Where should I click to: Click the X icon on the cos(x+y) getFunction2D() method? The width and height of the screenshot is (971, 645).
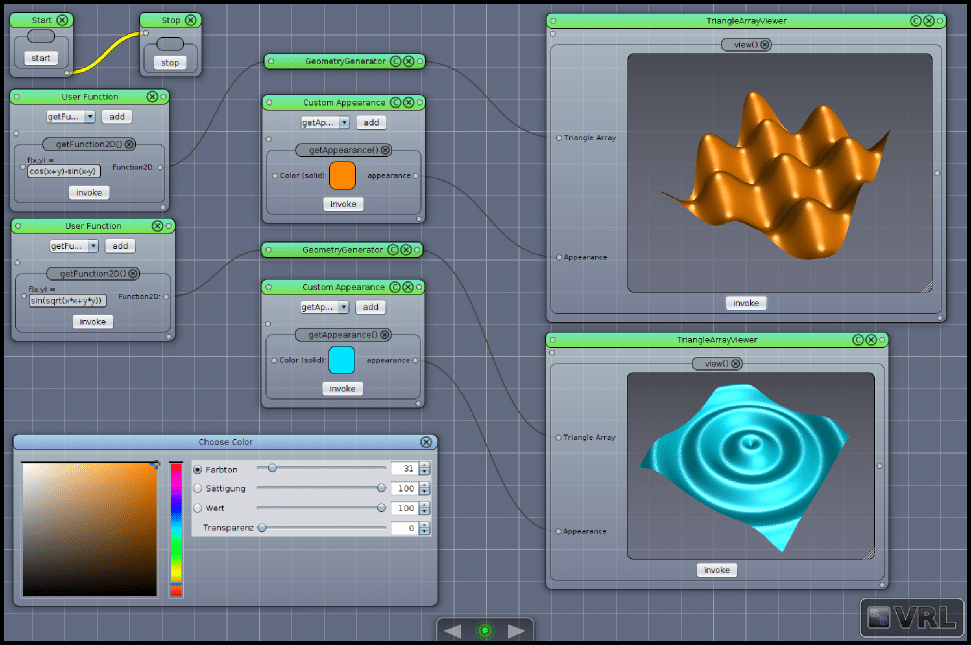[133, 144]
